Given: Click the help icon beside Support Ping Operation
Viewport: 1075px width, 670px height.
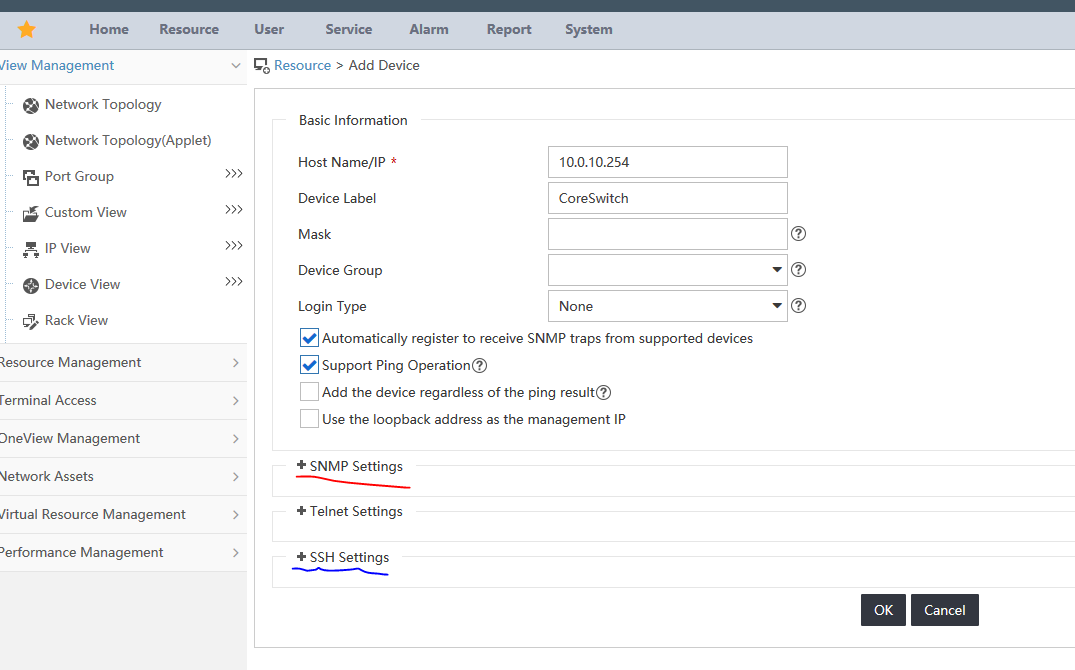Looking at the screenshot, I should 480,366.
